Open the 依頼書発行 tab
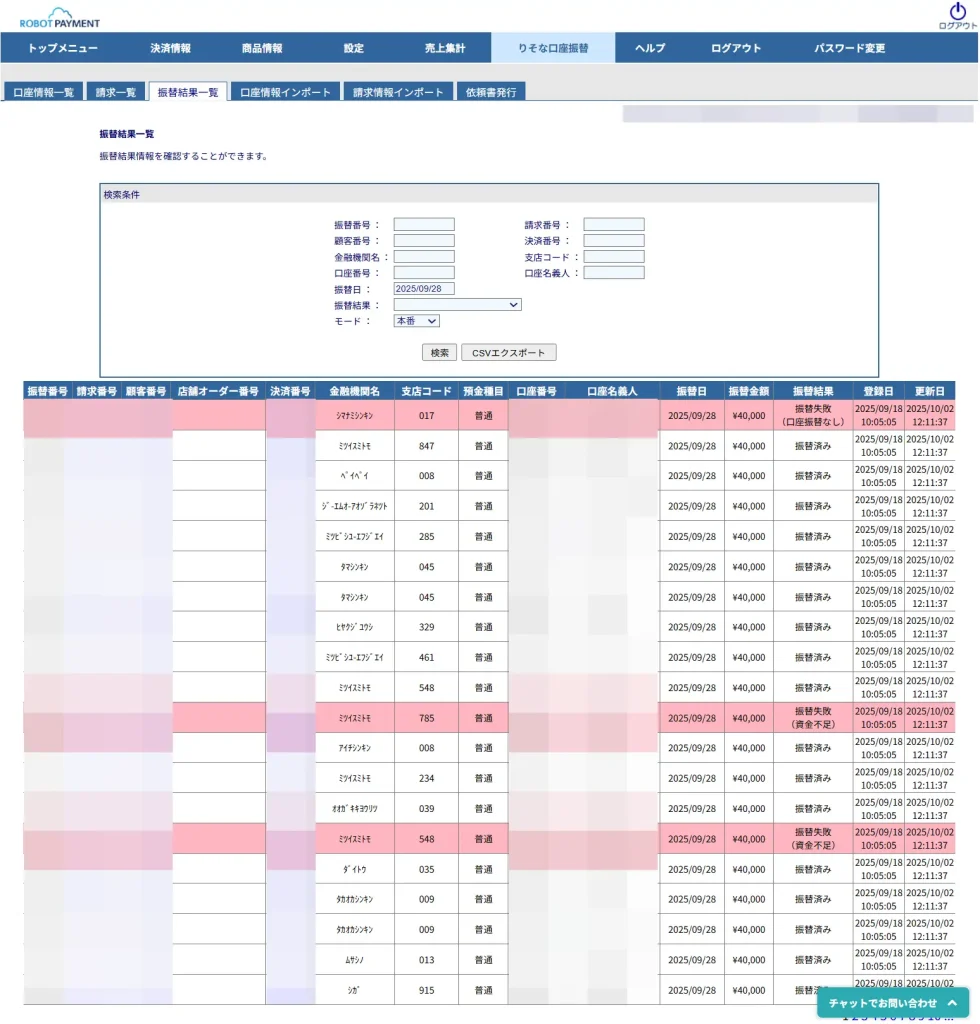Viewport: 980px width, 1024px height. tap(491, 92)
